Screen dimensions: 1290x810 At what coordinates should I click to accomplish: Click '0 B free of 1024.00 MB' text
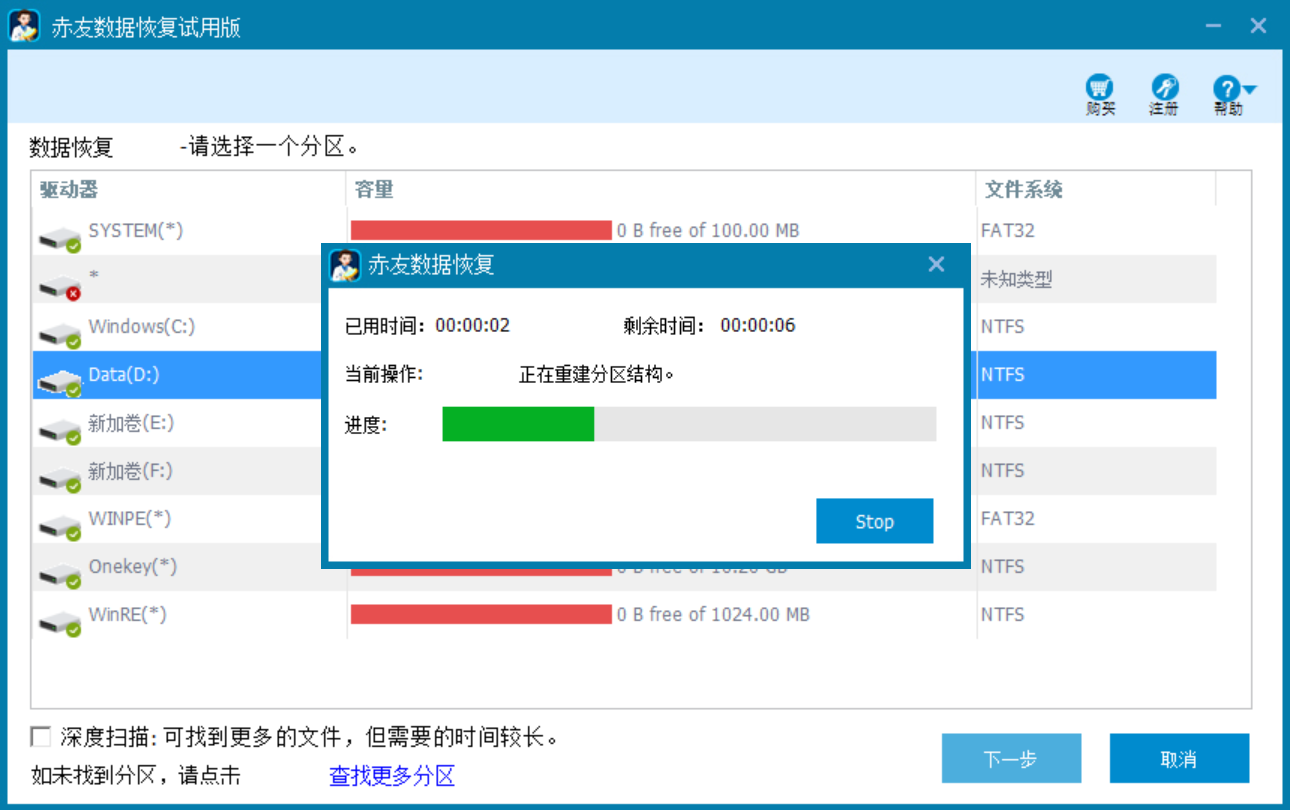pos(713,614)
